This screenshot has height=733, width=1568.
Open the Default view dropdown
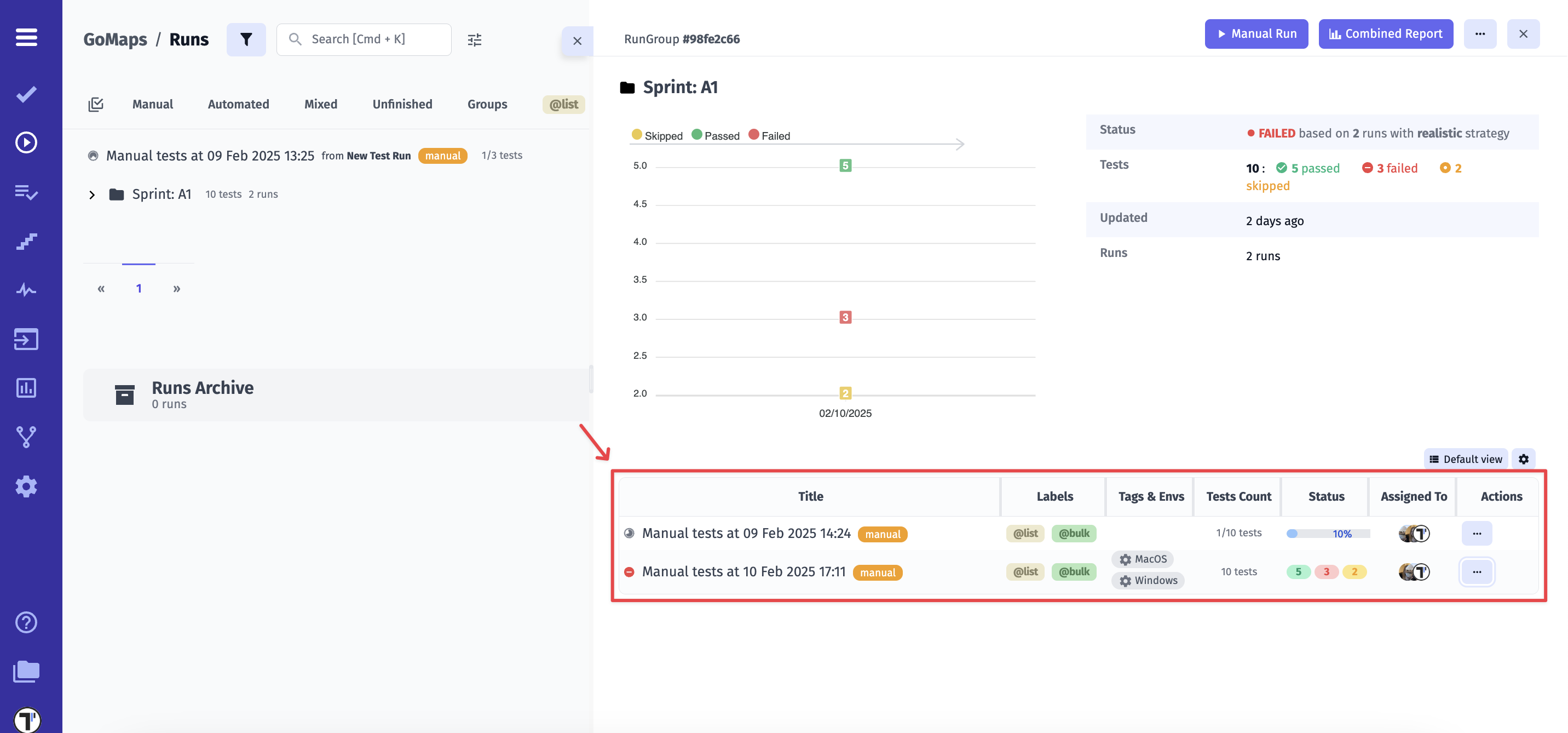pos(1465,459)
